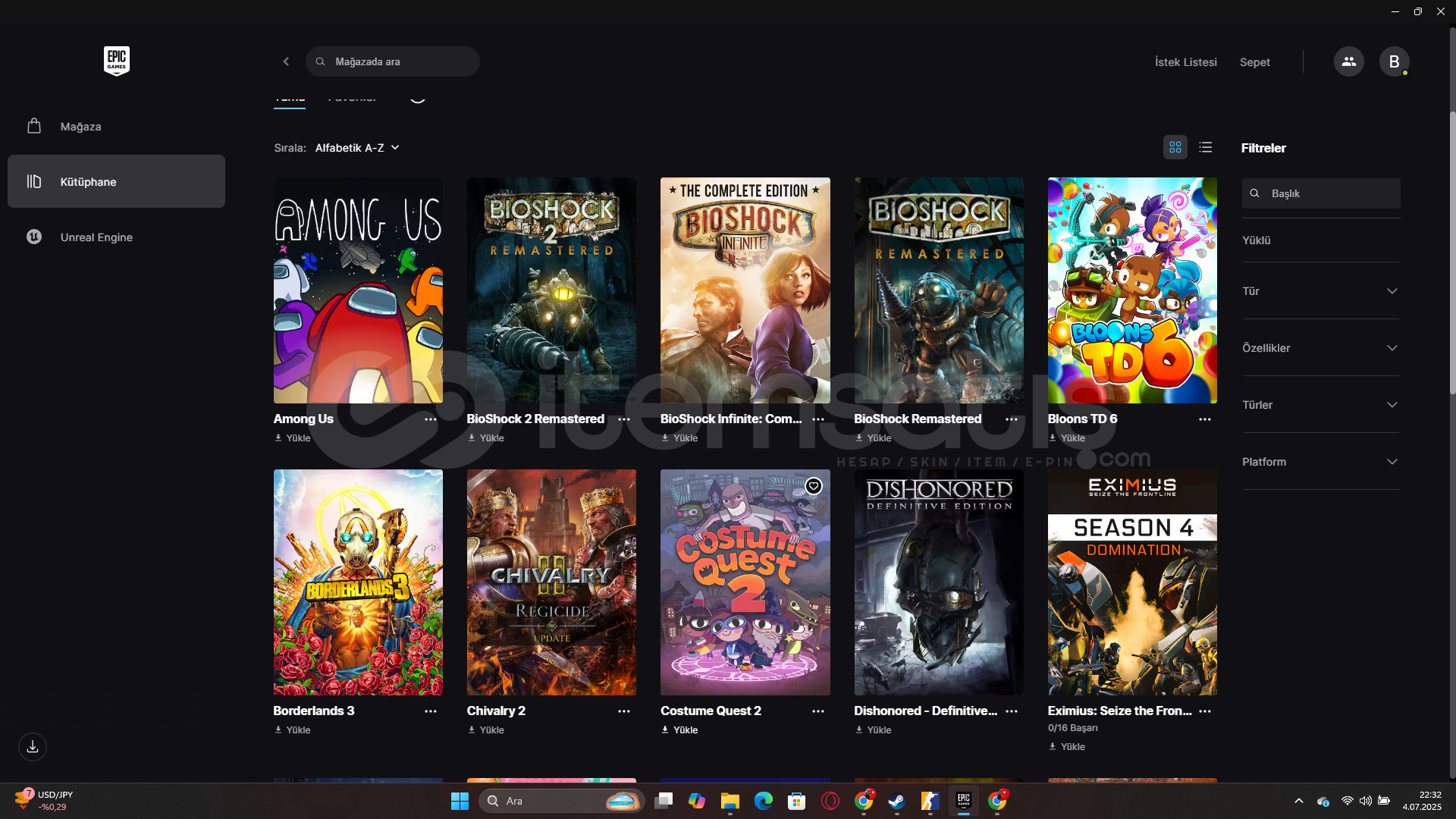
Task: Open the Among Us cover thumbnail
Action: click(x=358, y=290)
